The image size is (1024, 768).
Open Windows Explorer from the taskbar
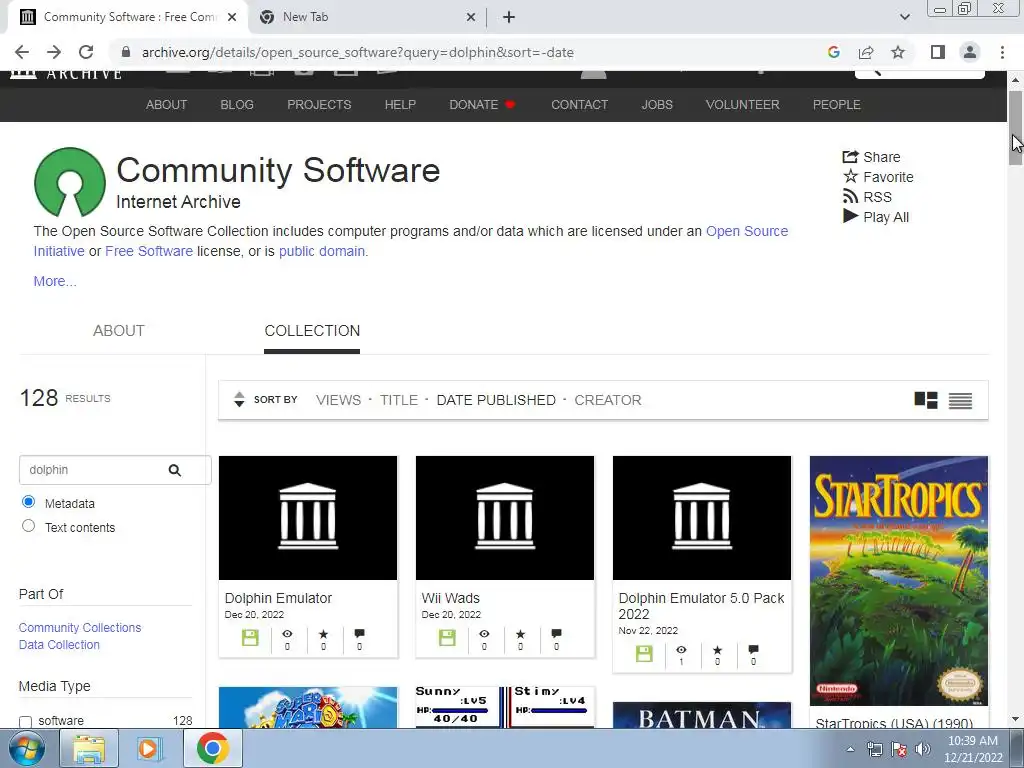pos(89,748)
